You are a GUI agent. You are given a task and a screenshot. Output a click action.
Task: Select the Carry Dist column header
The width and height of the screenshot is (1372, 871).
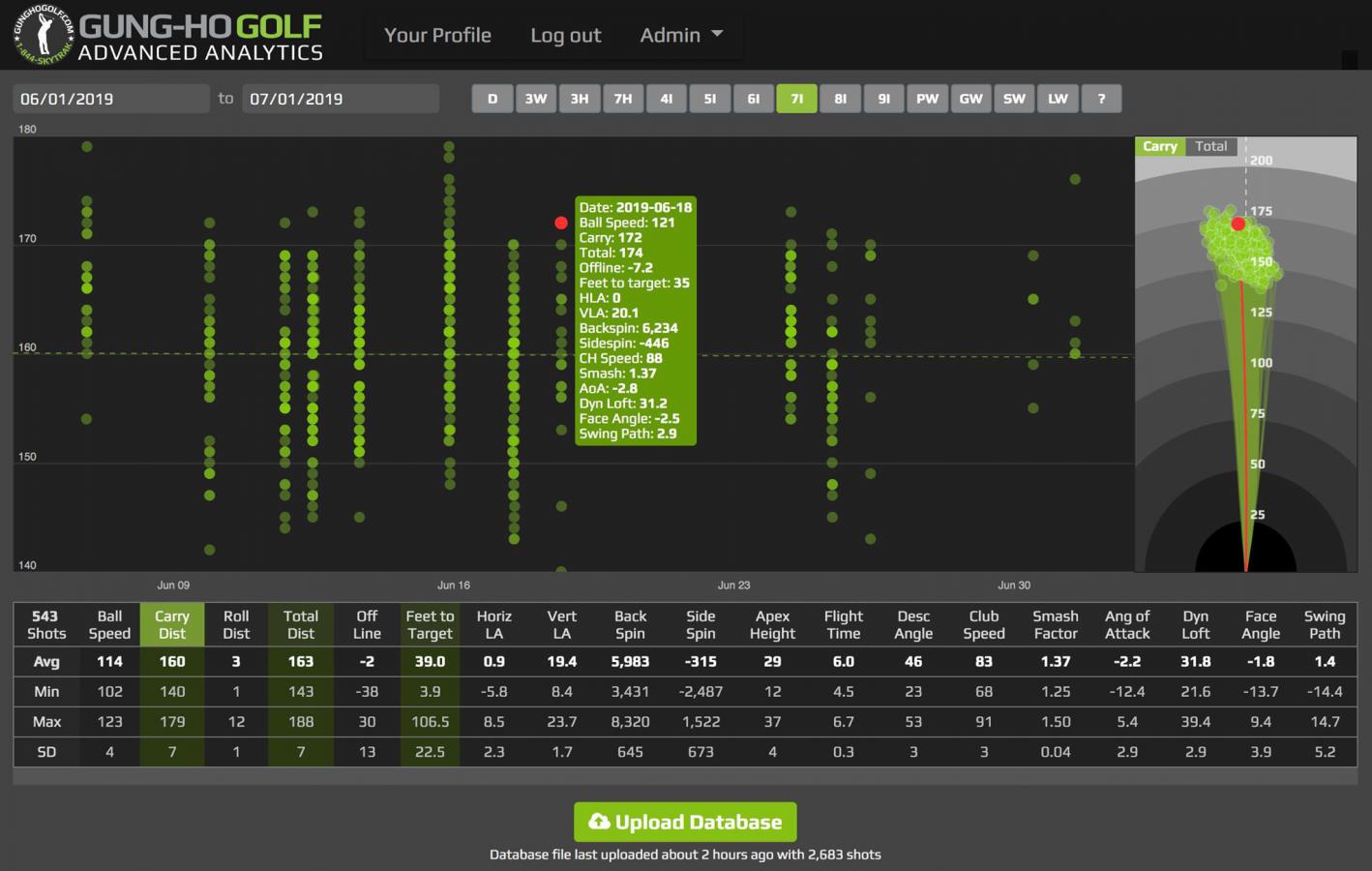pyautogui.click(x=172, y=624)
